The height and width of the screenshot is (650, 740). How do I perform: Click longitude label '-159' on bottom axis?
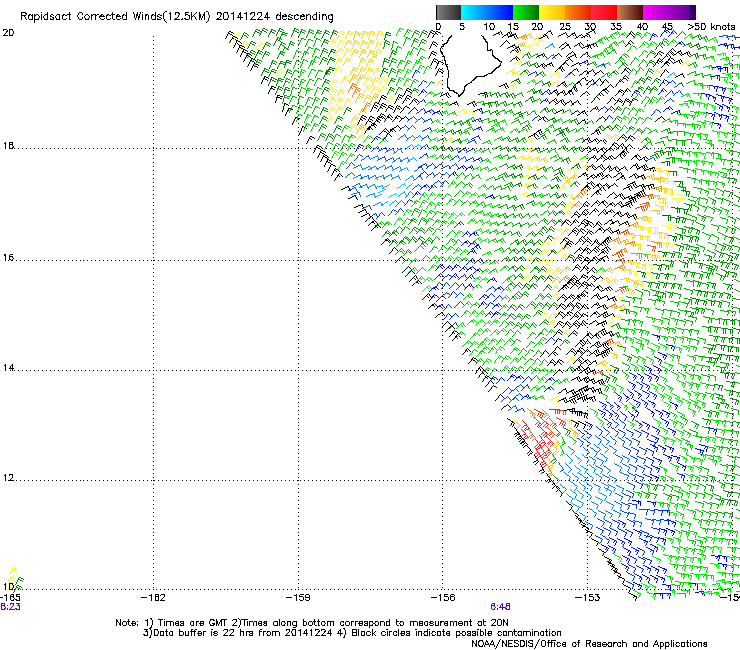click(x=298, y=598)
